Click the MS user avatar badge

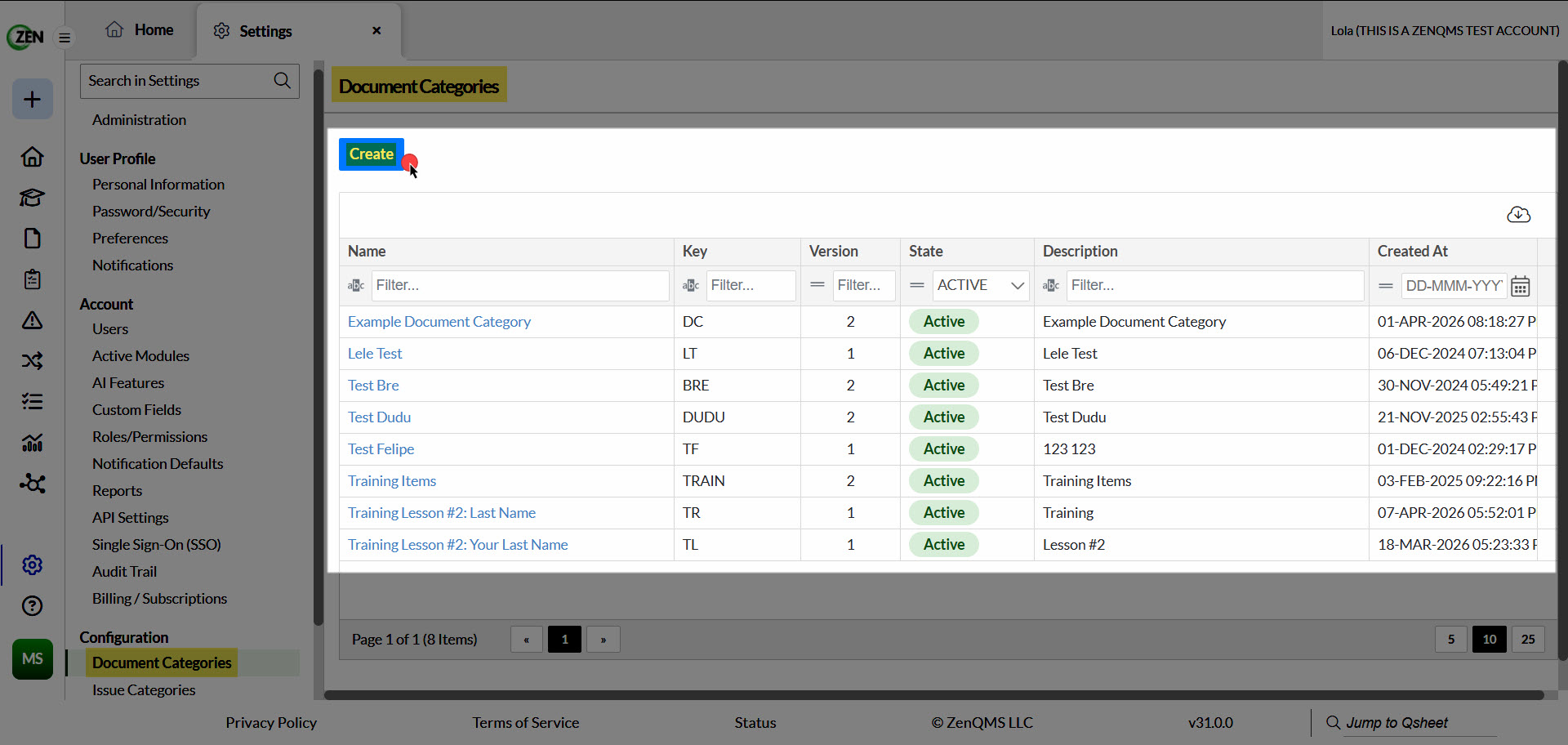click(x=33, y=659)
